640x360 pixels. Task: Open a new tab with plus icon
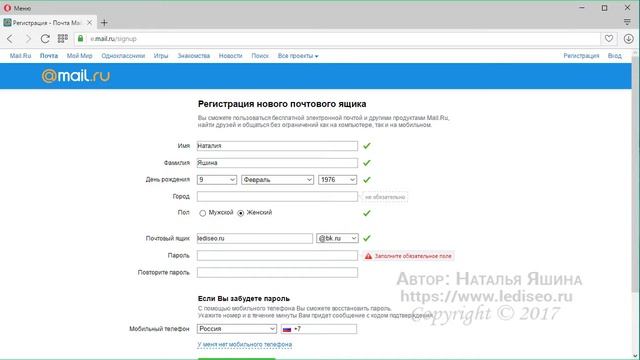point(104,23)
